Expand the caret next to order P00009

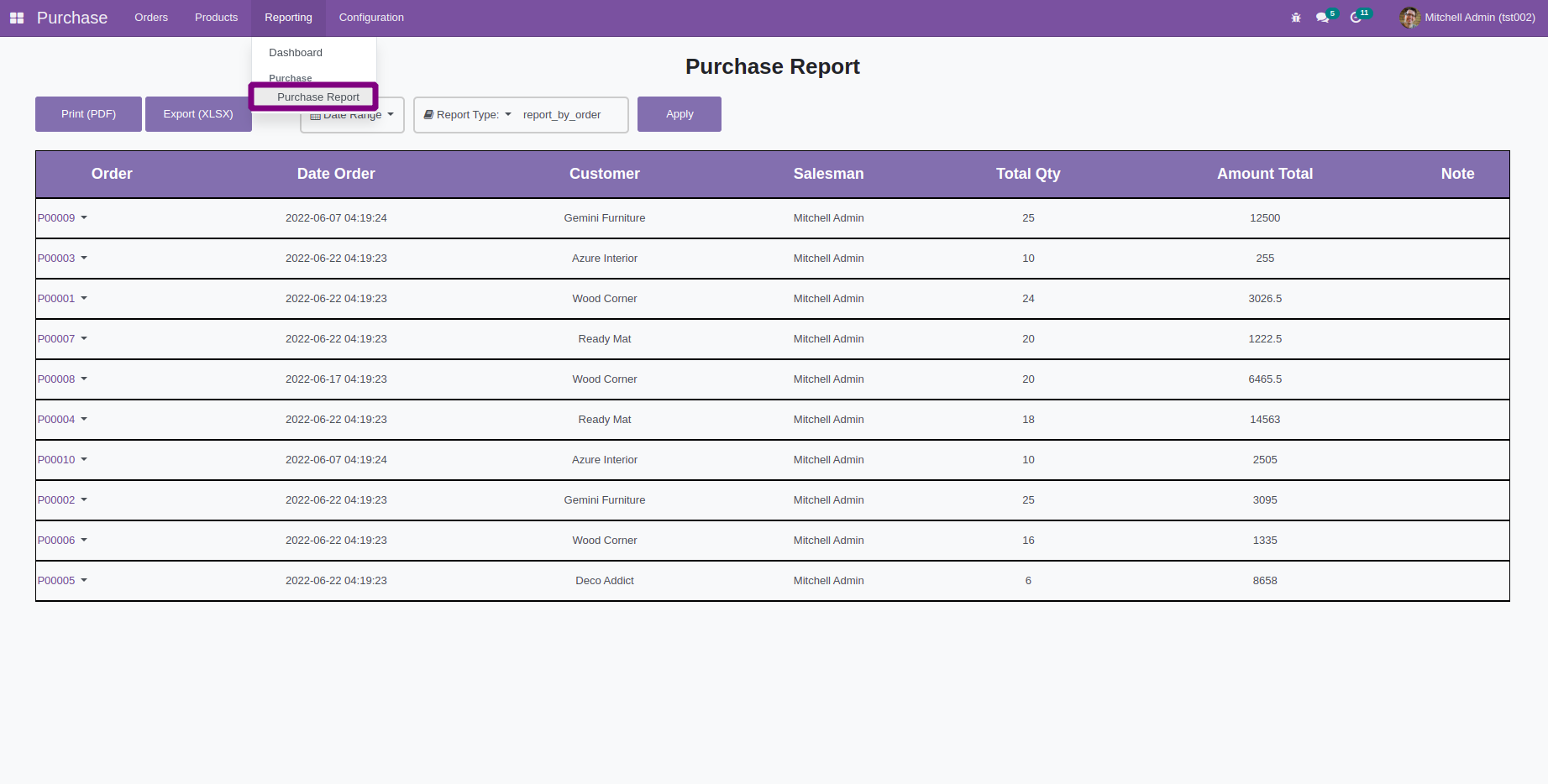click(x=84, y=218)
